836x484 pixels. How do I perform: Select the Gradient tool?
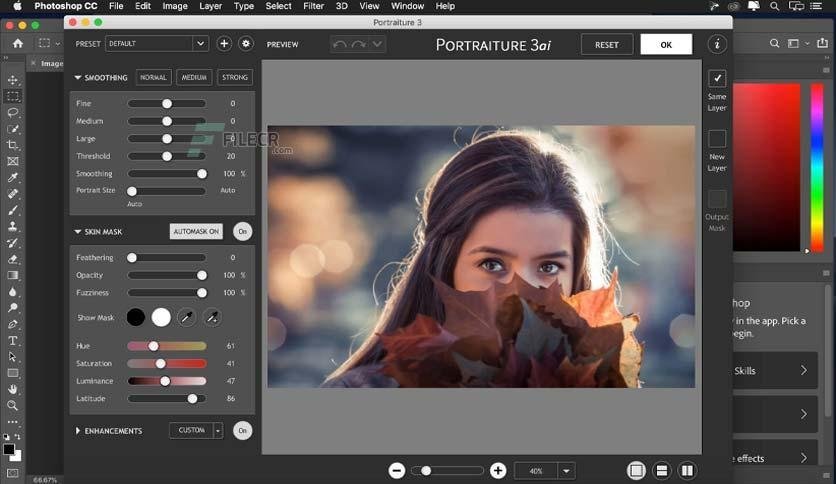[x=13, y=275]
